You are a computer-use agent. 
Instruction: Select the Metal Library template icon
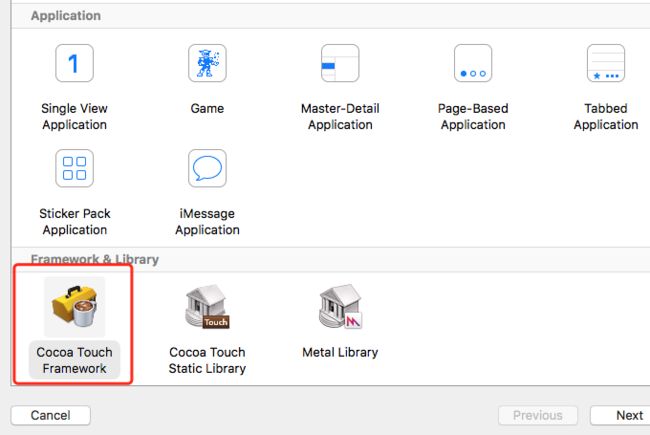click(340, 307)
